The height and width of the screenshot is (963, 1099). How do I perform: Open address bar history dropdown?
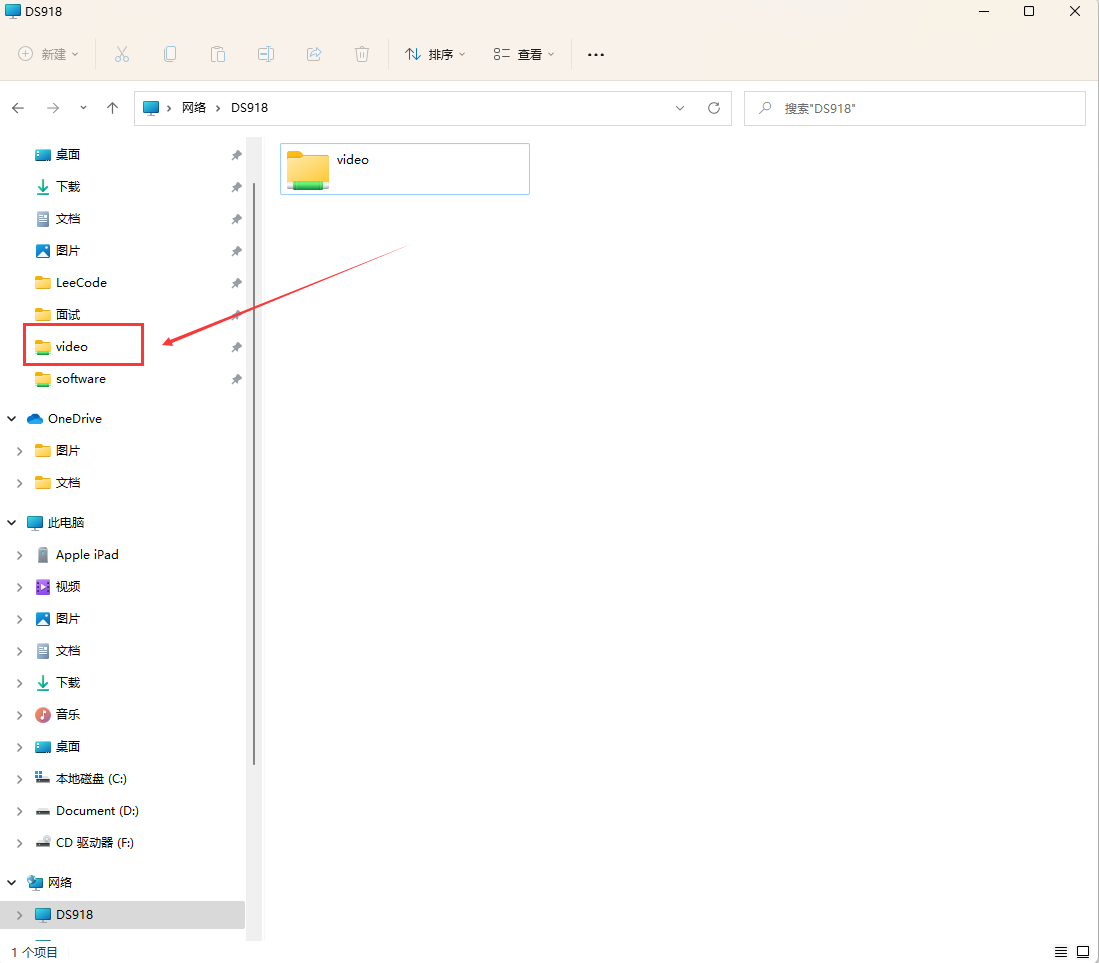[x=680, y=108]
